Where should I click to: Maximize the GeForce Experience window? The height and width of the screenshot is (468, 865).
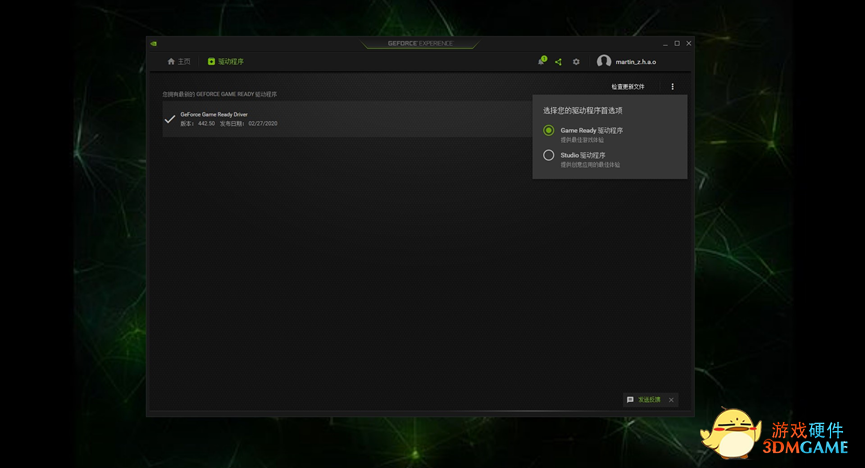pyautogui.click(x=677, y=43)
